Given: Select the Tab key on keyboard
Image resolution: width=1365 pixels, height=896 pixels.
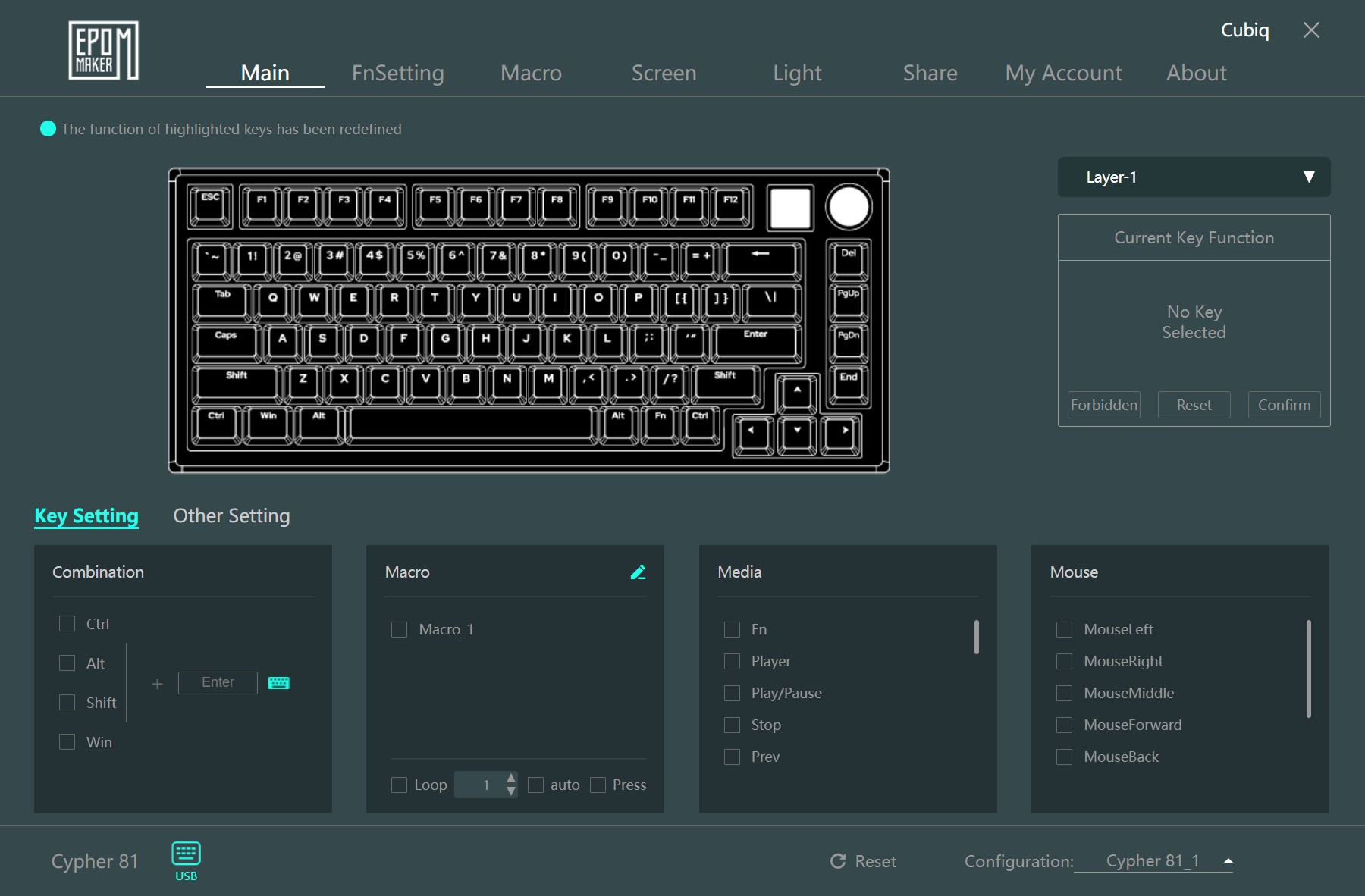Looking at the screenshot, I should coord(221,302).
